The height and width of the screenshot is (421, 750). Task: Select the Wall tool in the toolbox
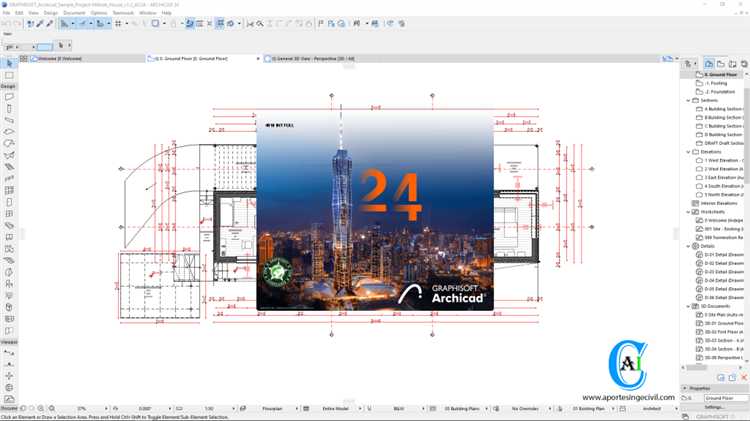coord(9,97)
